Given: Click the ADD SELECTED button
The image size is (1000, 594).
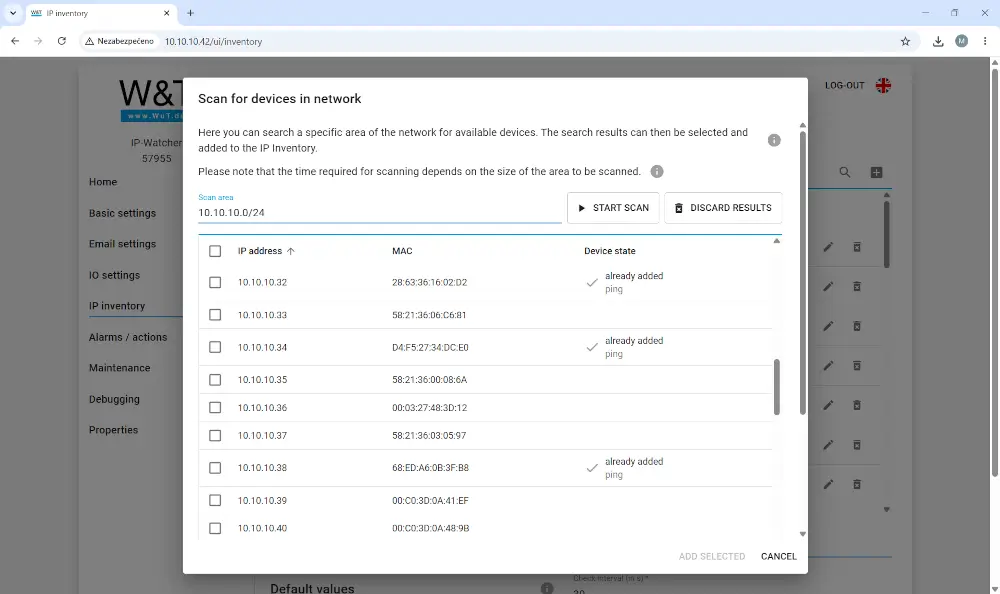Looking at the screenshot, I should click(712, 556).
